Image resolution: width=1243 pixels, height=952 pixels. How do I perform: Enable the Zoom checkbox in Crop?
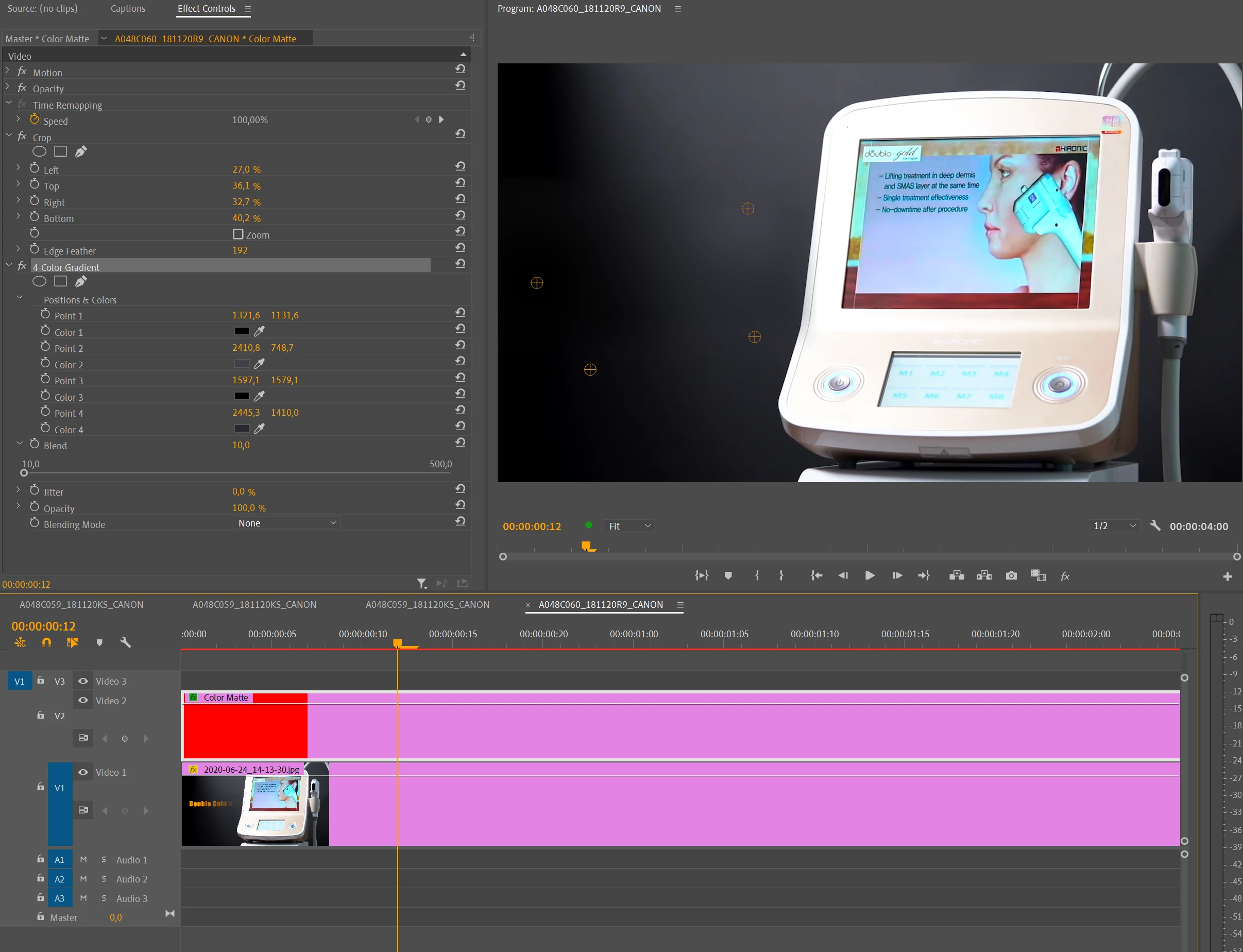[x=238, y=234]
